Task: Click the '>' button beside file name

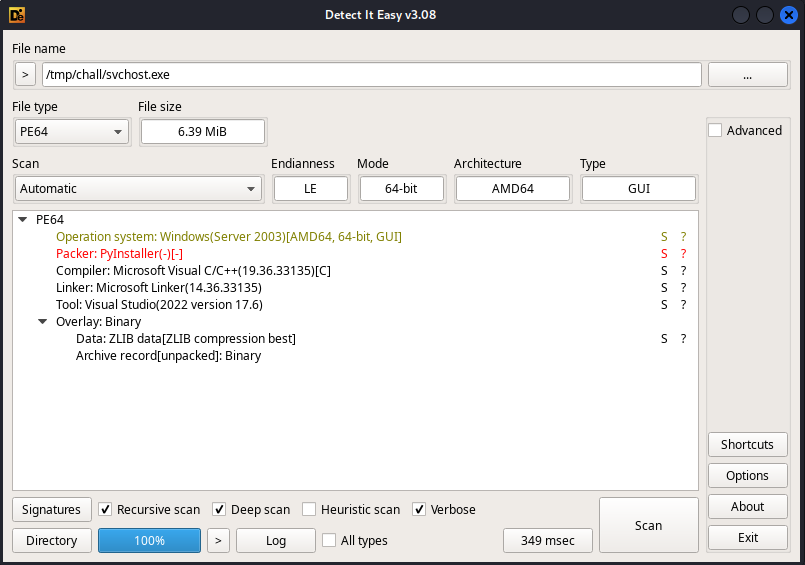Action: pos(25,74)
